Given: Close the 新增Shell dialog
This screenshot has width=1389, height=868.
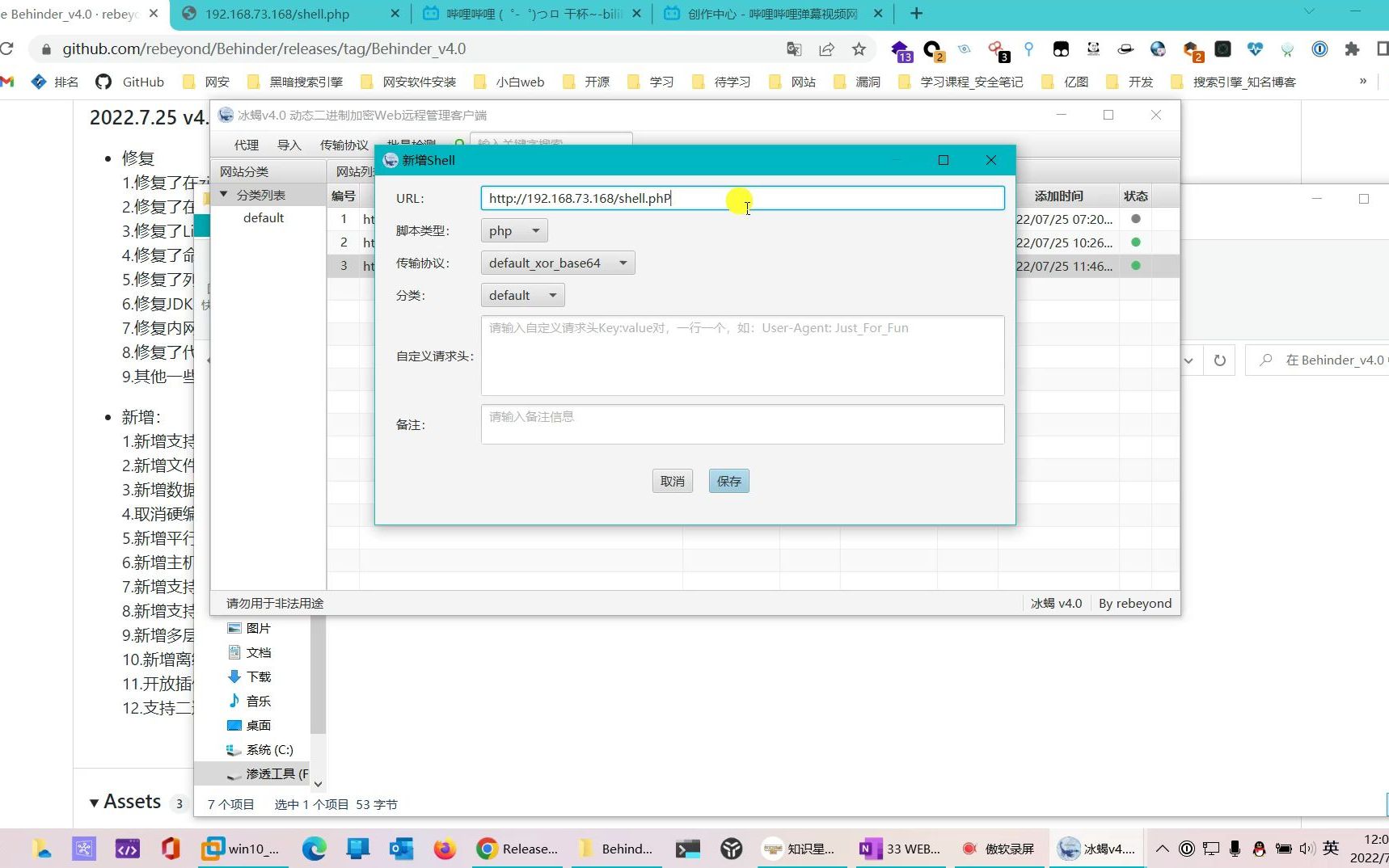Looking at the screenshot, I should (x=991, y=160).
